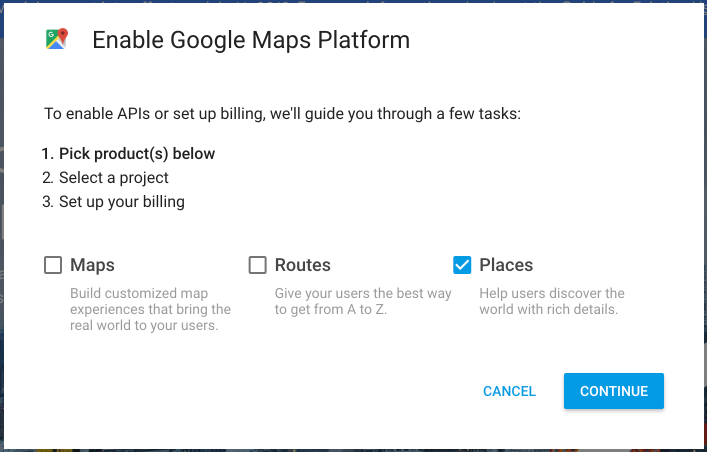Click the Places product label
Image resolution: width=707 pixels, height=452 pixels.
(506, 265)
